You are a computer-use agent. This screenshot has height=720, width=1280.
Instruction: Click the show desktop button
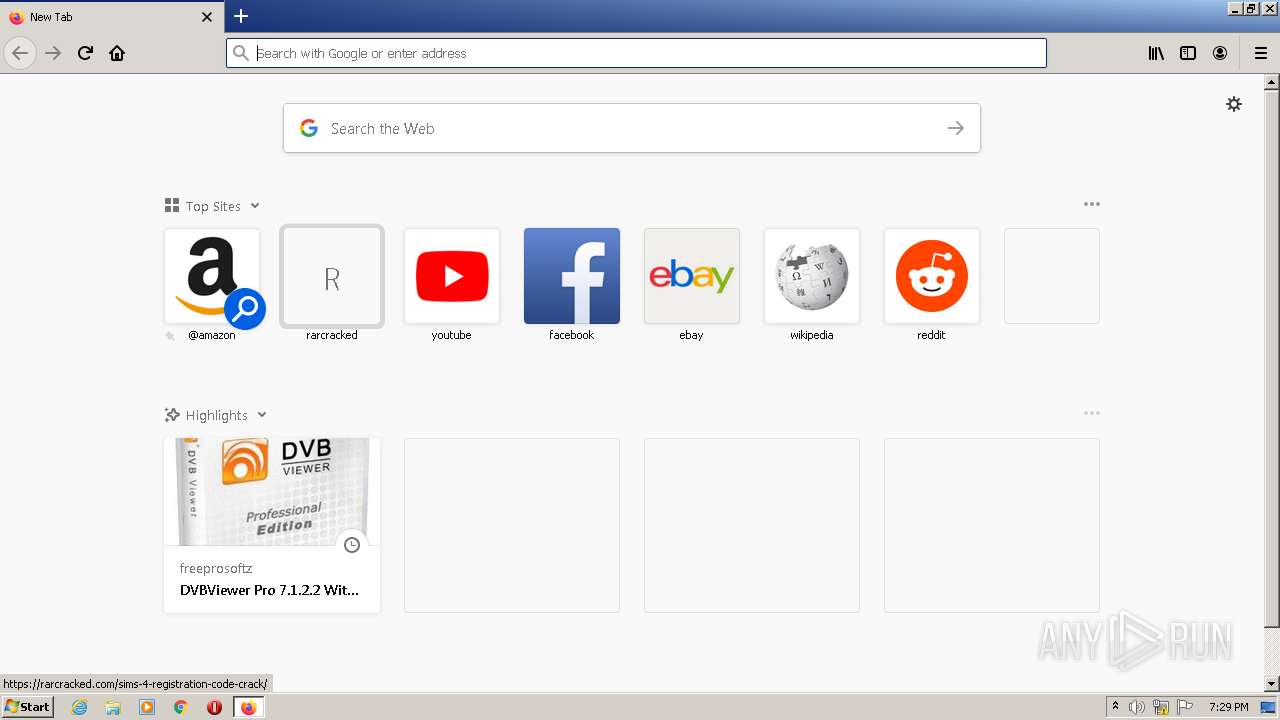1268,707
